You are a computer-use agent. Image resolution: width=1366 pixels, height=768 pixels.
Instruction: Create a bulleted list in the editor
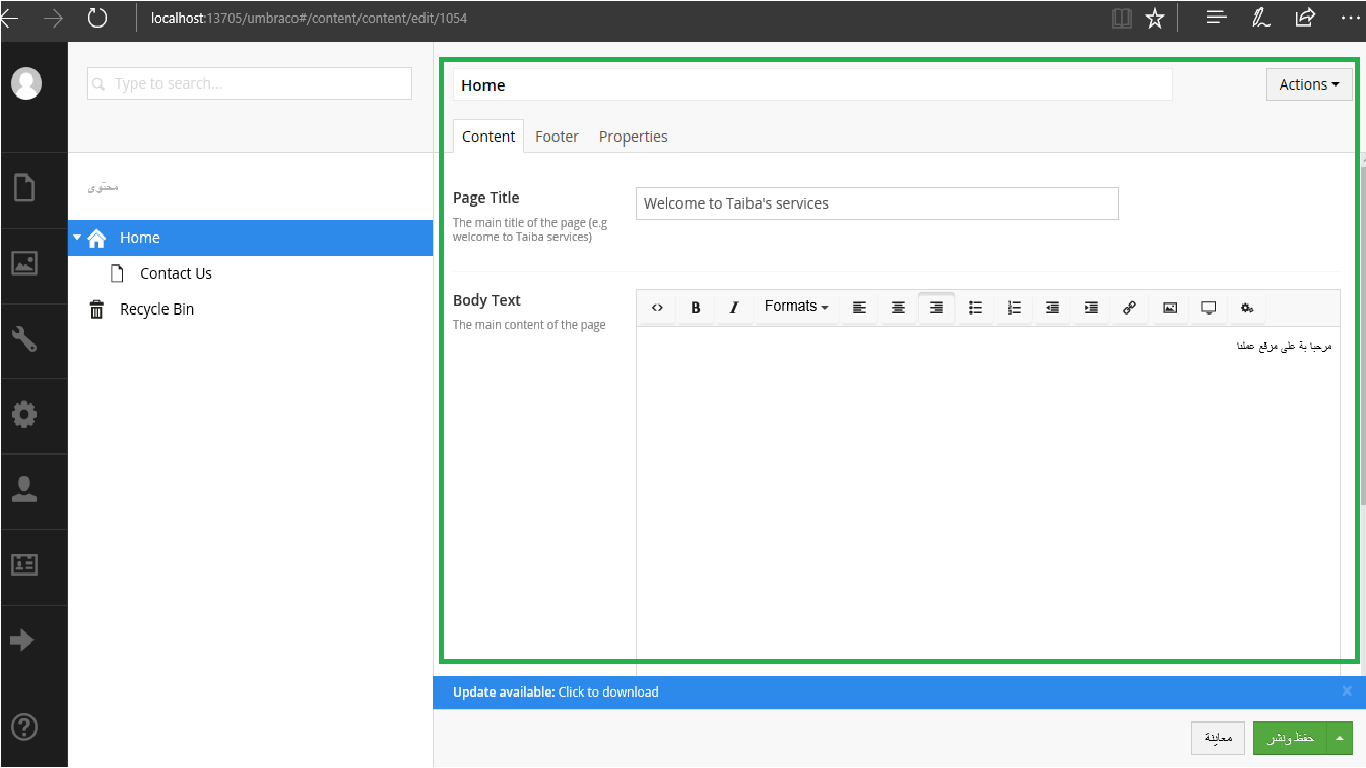click(975, 308)
